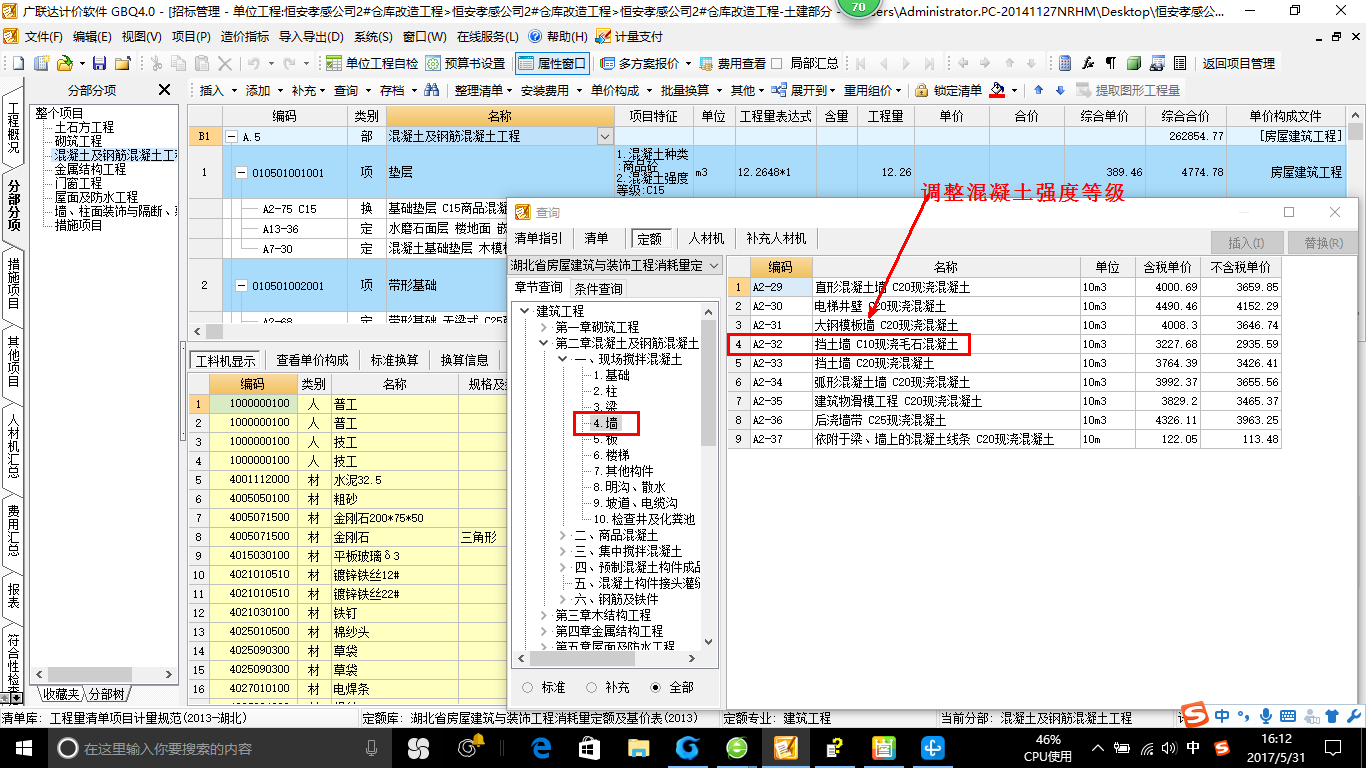Select the 4. 墙 tree item

pyautogui.click(x=605, y=423)
